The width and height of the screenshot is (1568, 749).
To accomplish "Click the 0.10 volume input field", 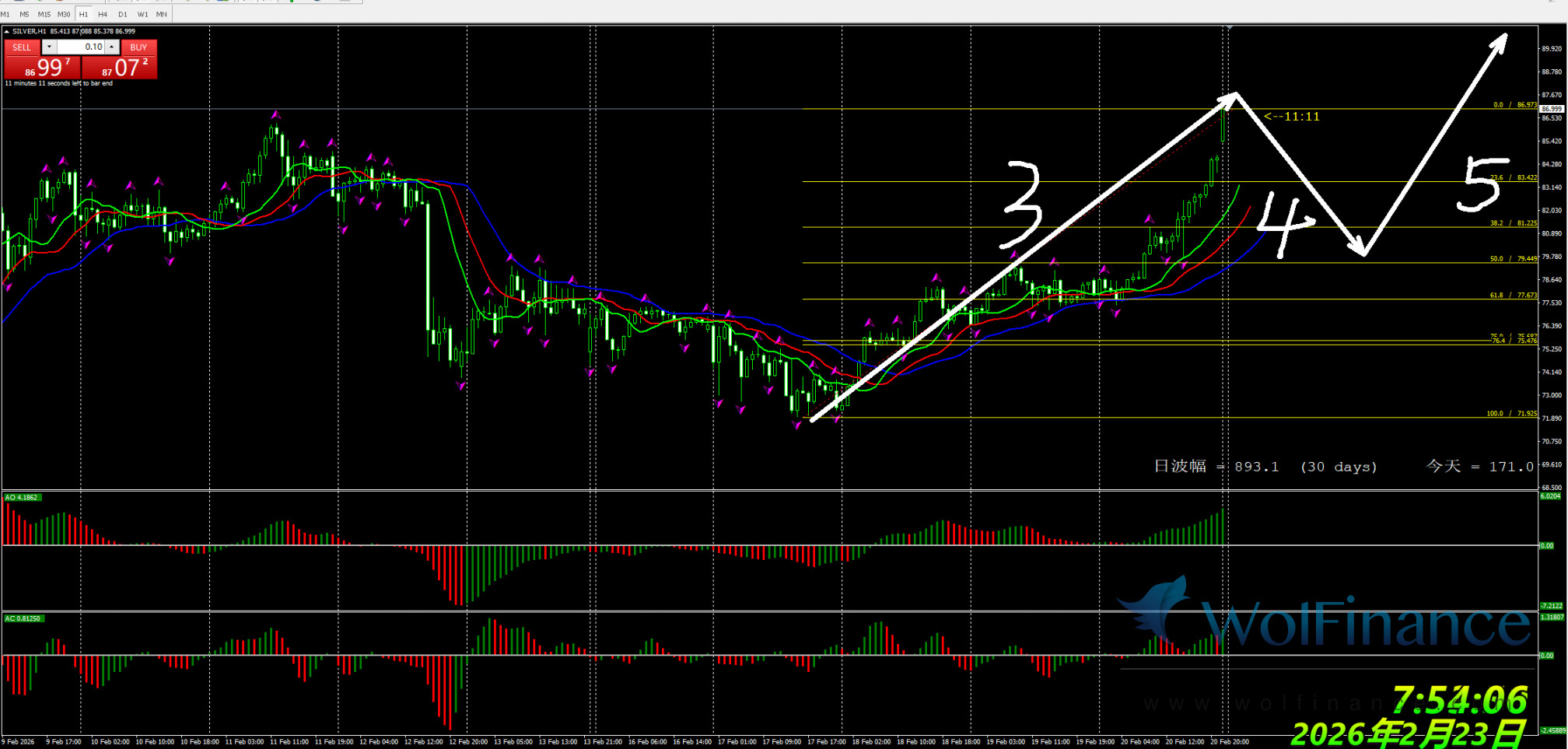I will click(x=82, y=47).
